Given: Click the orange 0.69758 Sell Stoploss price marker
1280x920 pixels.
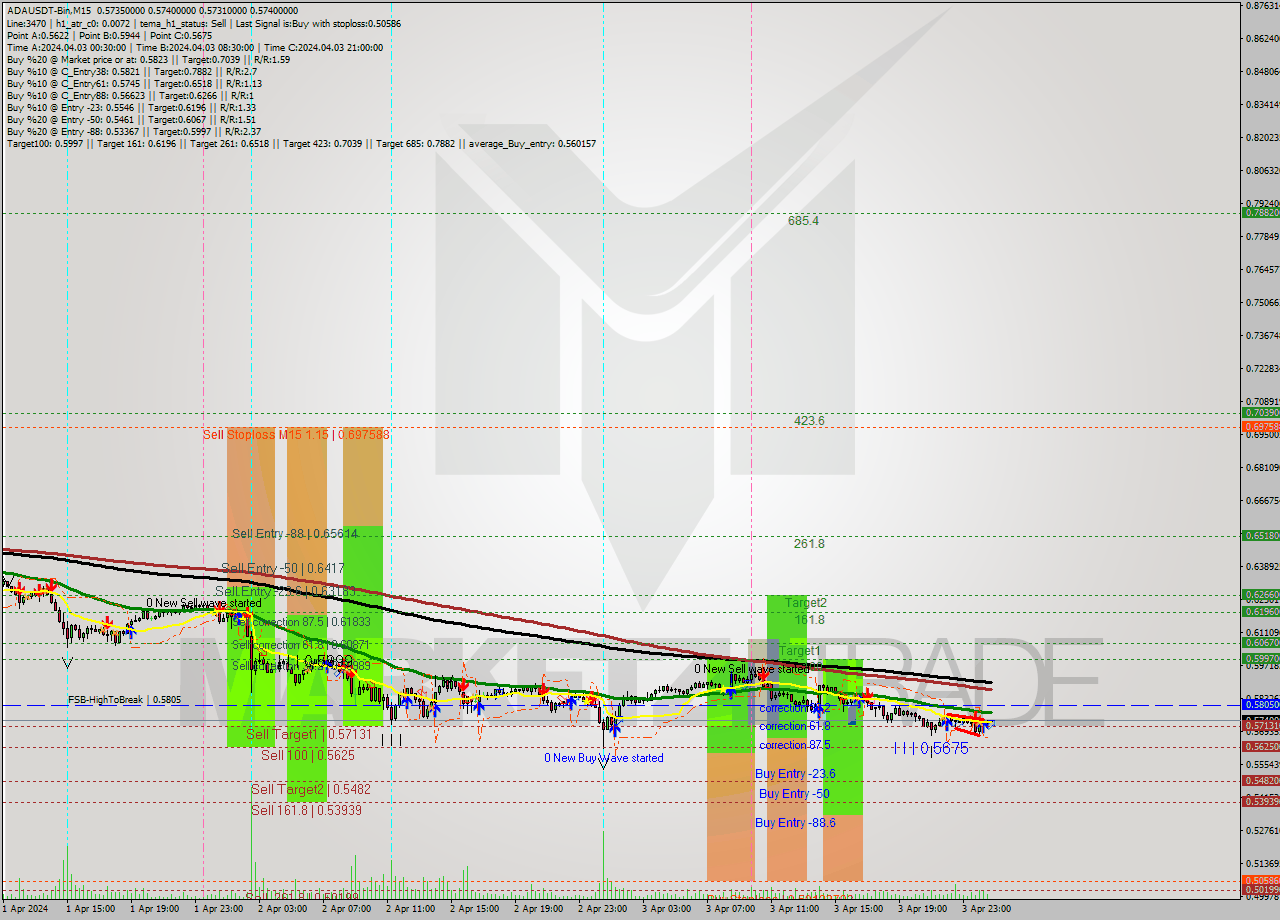Looking at the screenshot, I should point(1258,427).
